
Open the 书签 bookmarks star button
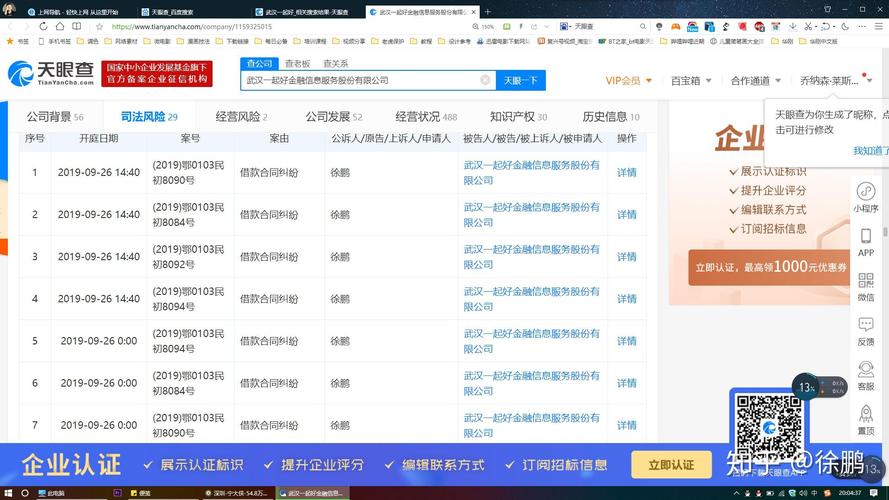coord(18,41)
